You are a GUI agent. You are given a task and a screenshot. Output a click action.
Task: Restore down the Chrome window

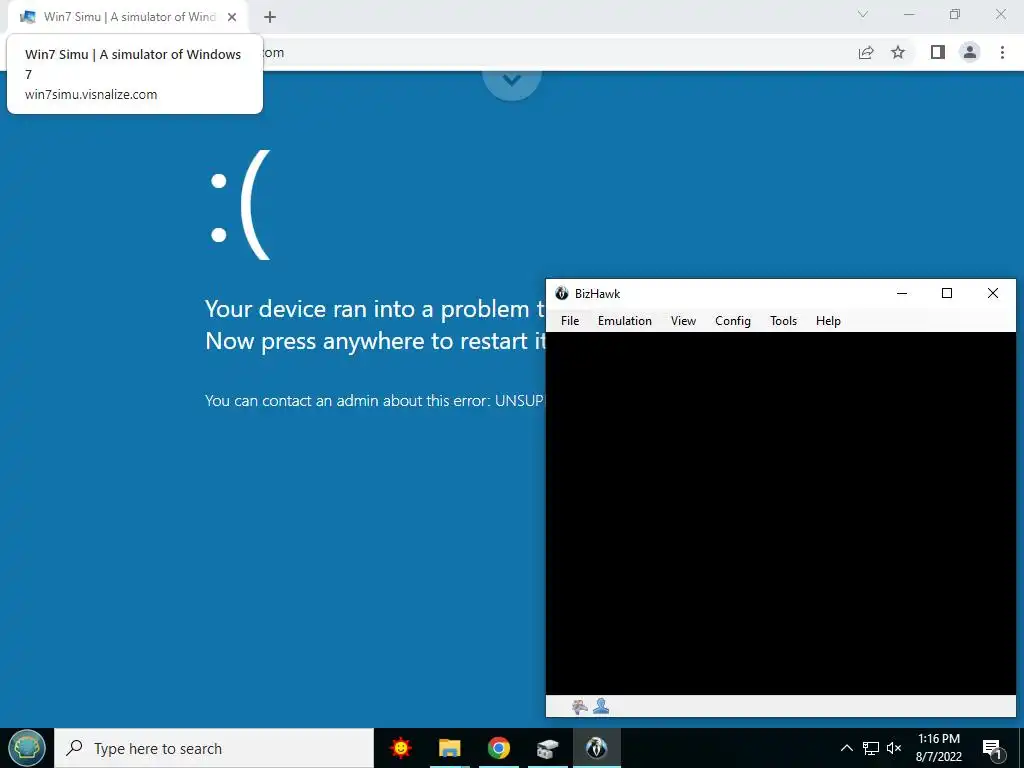(x=955, y=14)
